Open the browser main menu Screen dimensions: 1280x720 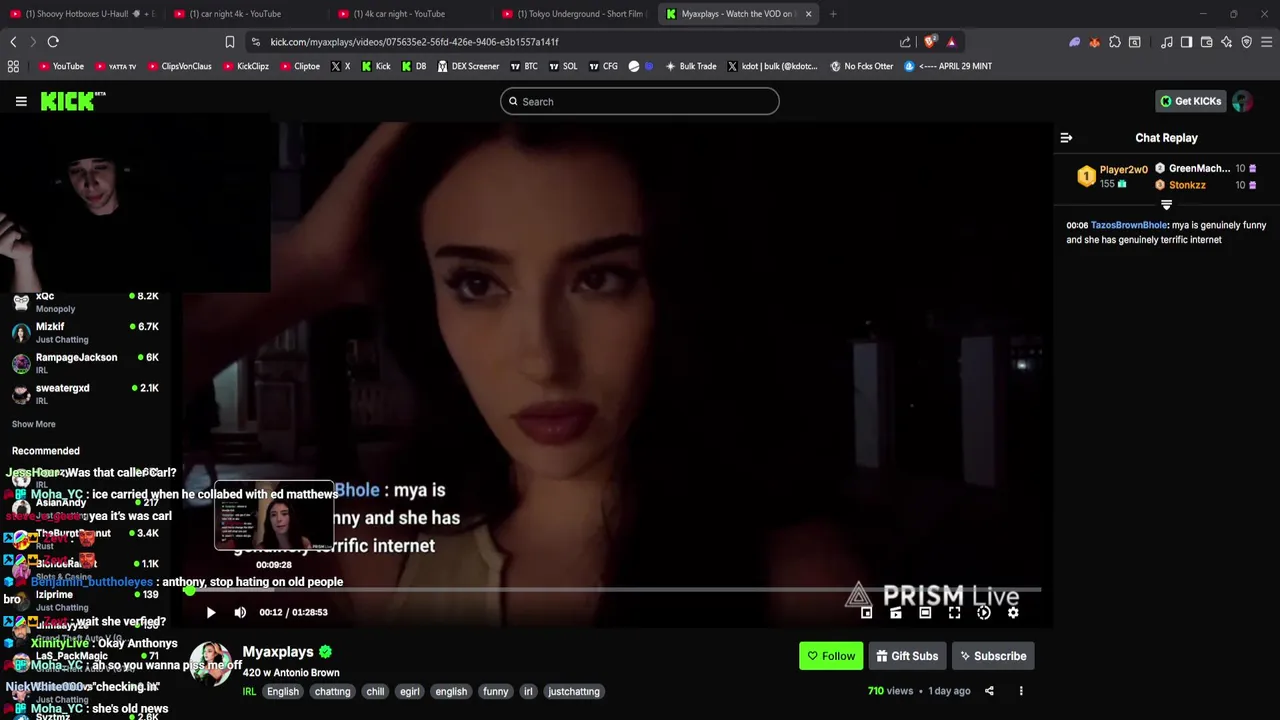tap(1267, 42)
